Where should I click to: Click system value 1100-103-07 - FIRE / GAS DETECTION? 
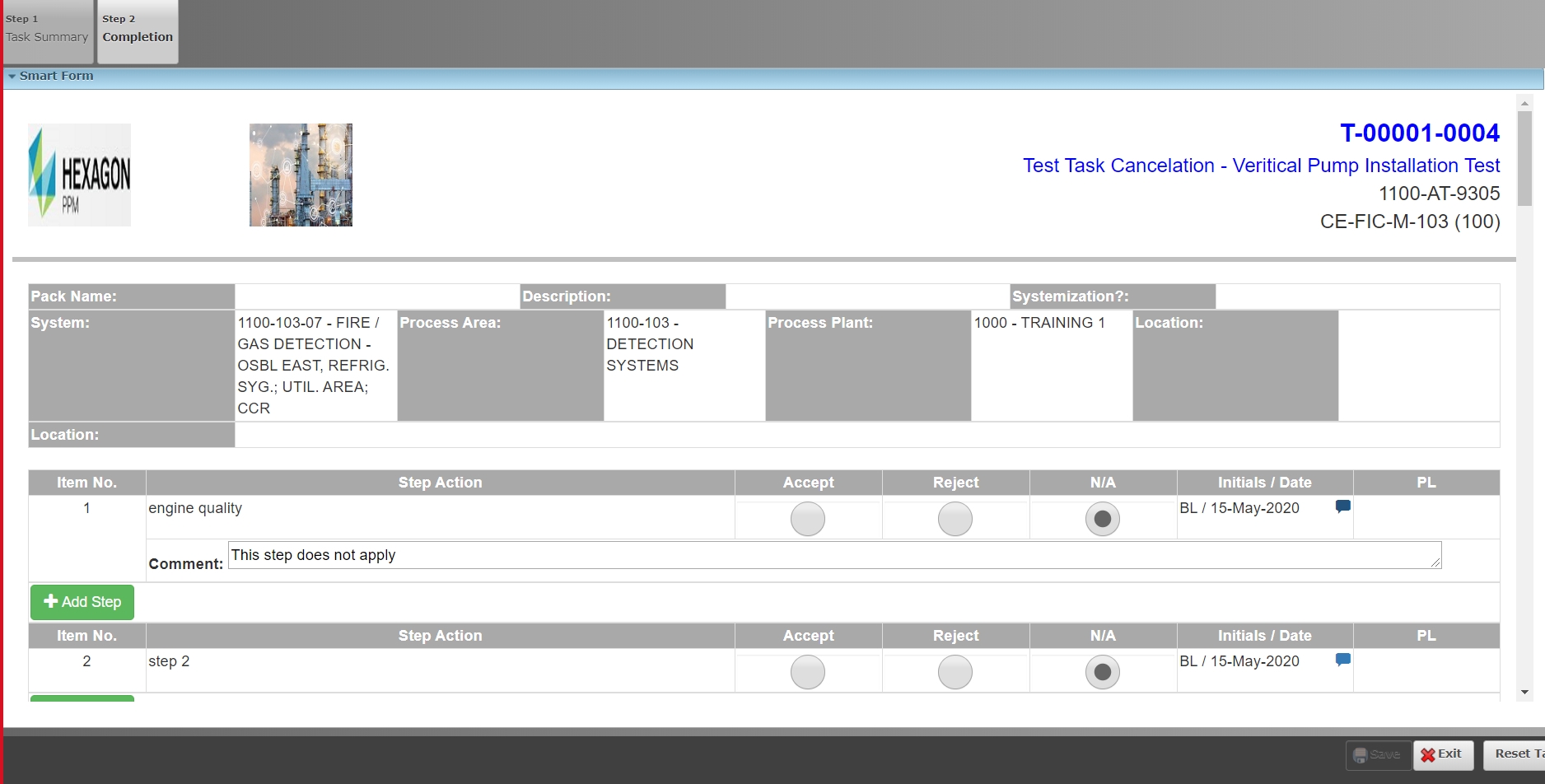click(x=315, y=366)
